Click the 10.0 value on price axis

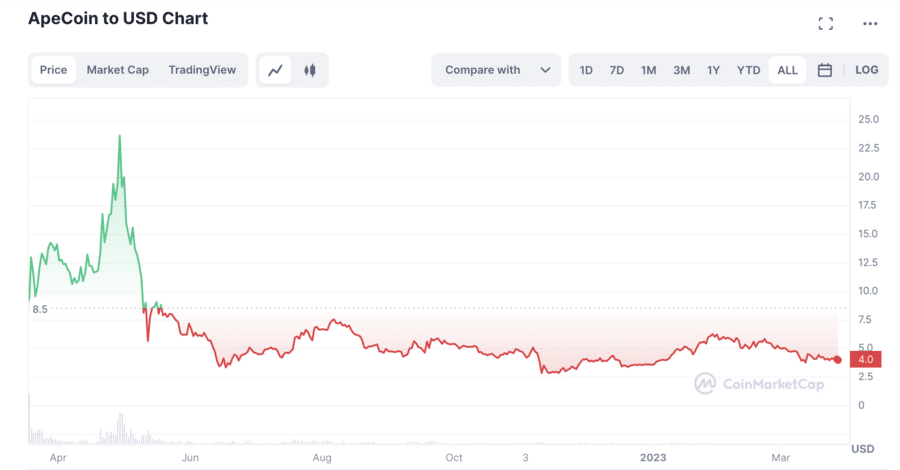coord(868,291)
